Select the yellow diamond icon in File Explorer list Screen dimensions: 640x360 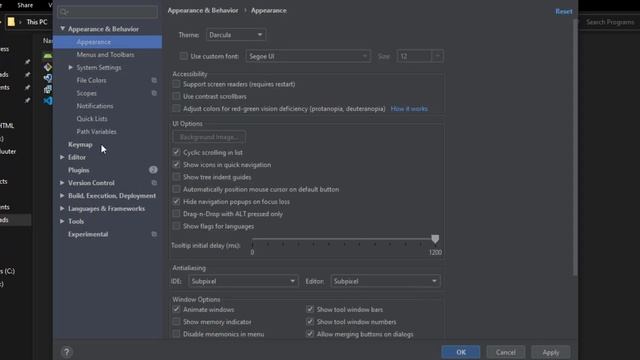point(48,67)
